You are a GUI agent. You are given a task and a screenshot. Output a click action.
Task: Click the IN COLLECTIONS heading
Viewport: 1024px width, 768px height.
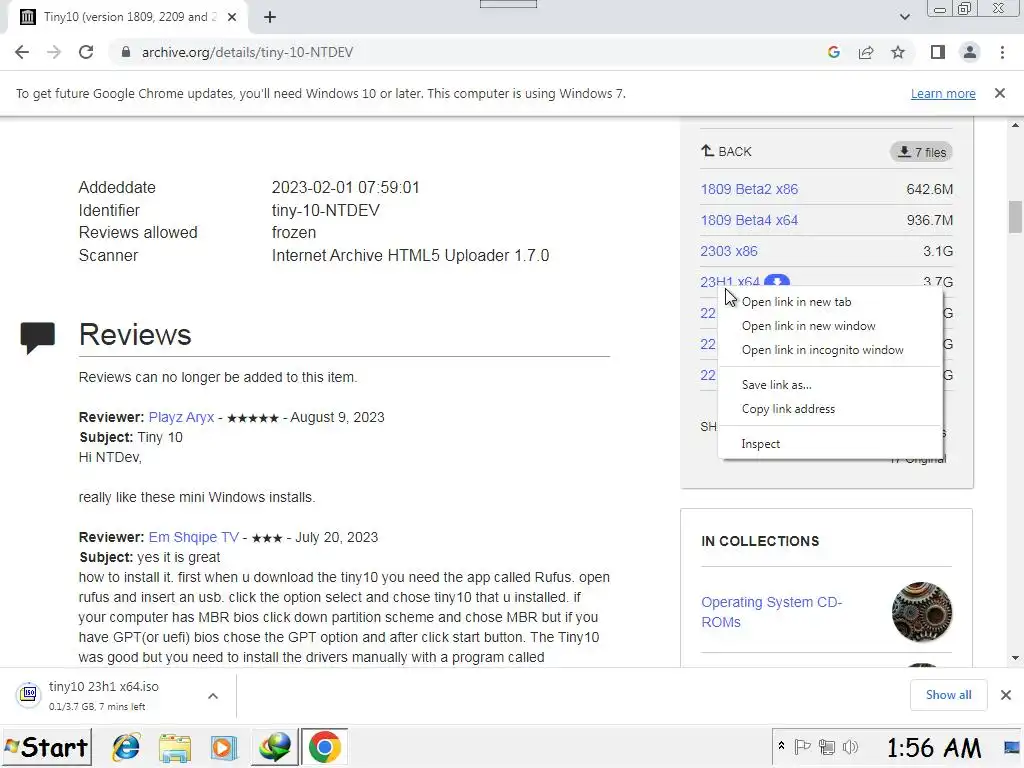[760, 541]
